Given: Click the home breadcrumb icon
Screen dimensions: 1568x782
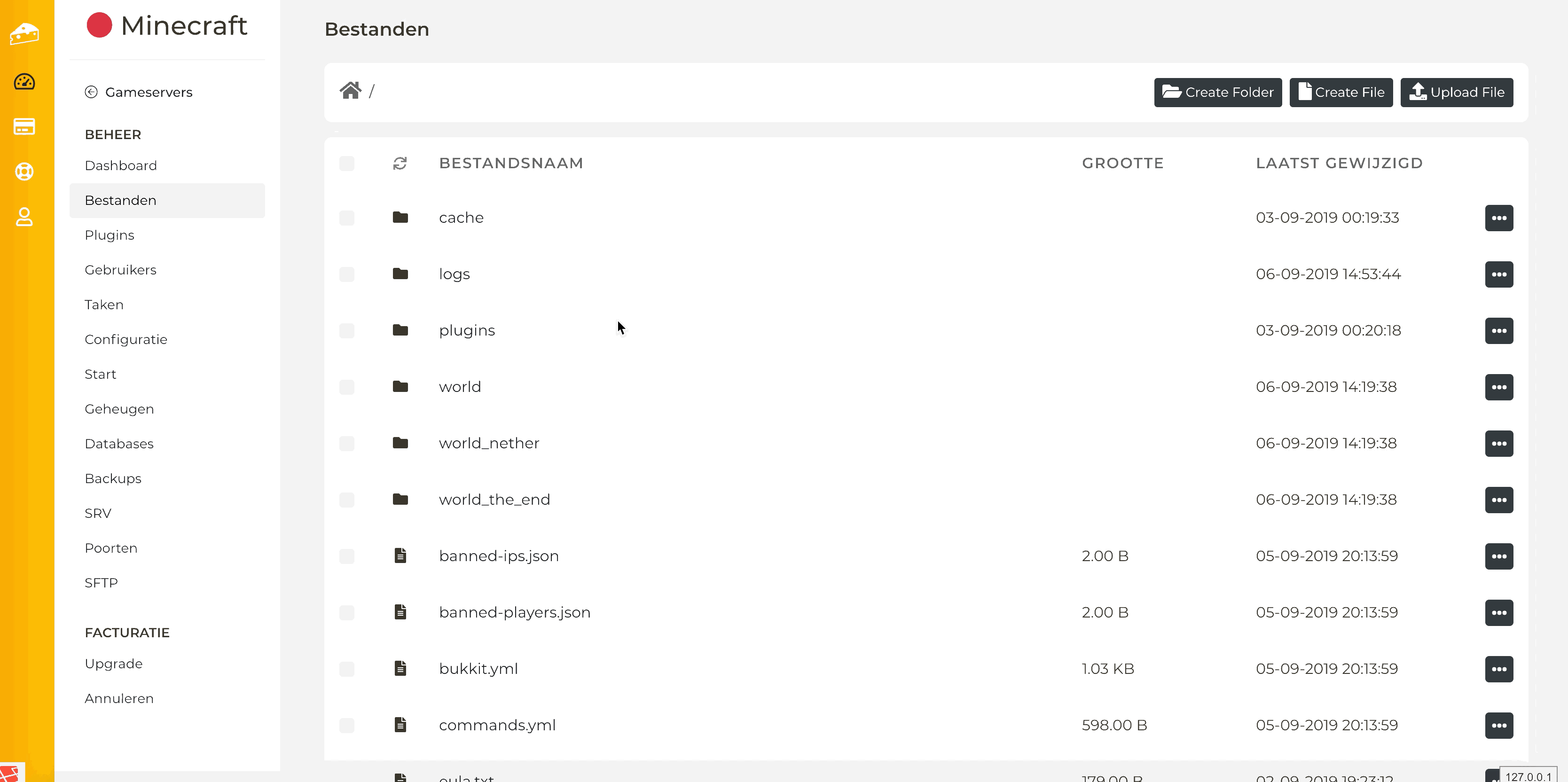Looking at the screenshot, I should [350, 91].
